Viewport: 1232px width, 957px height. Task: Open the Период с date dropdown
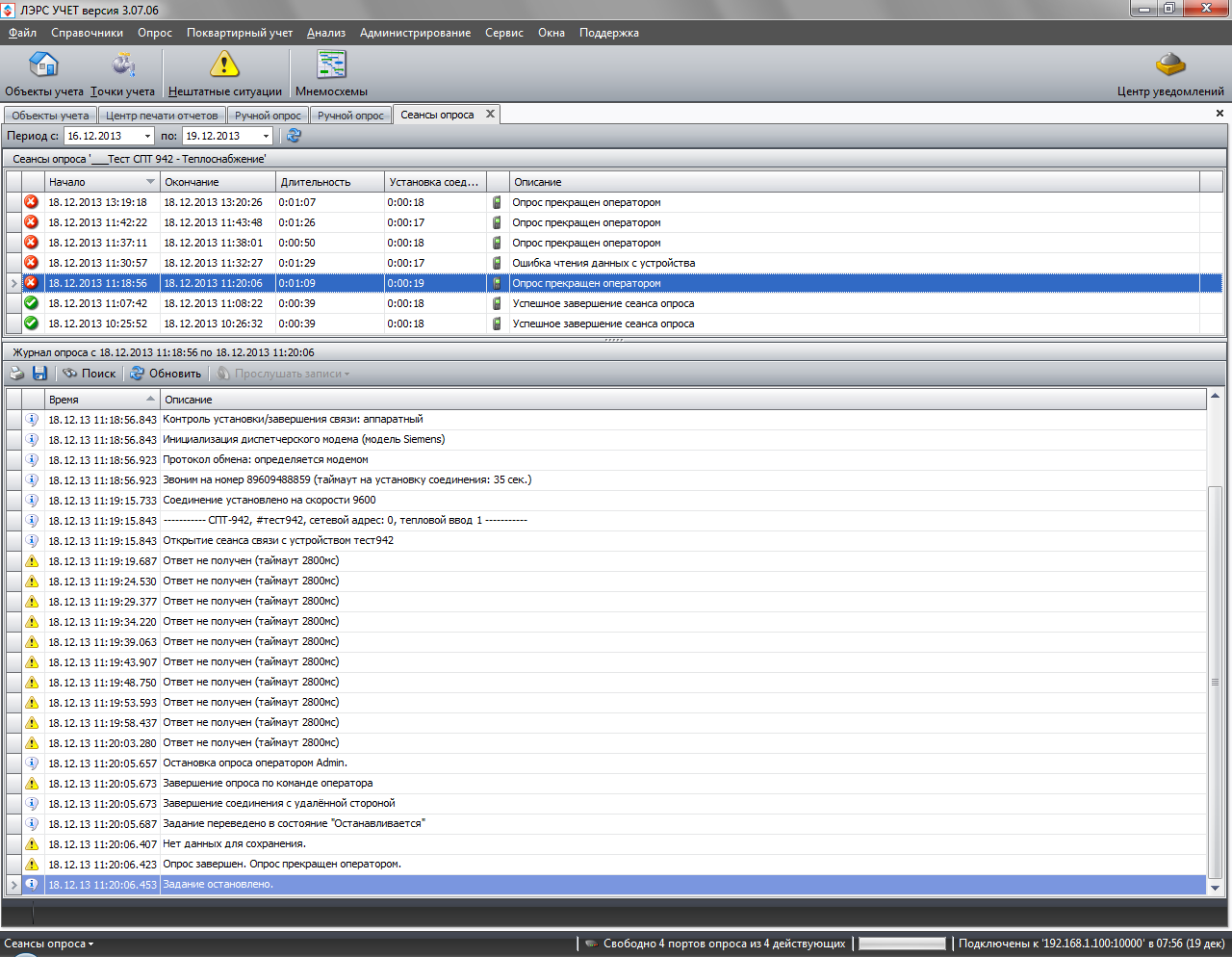(x=147, y=136)
